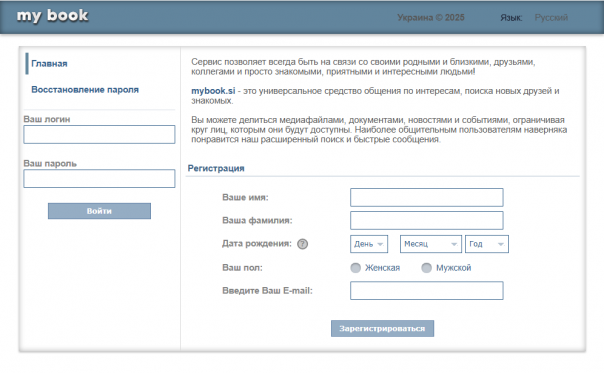
Task: Click the date of birth help question icon
Action: 302,244
